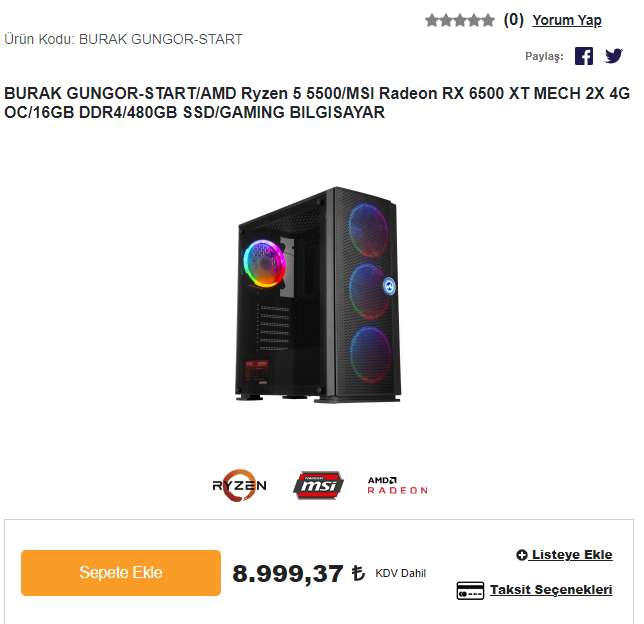Click the Listeye Ekle link text

(x=572, y=555)
